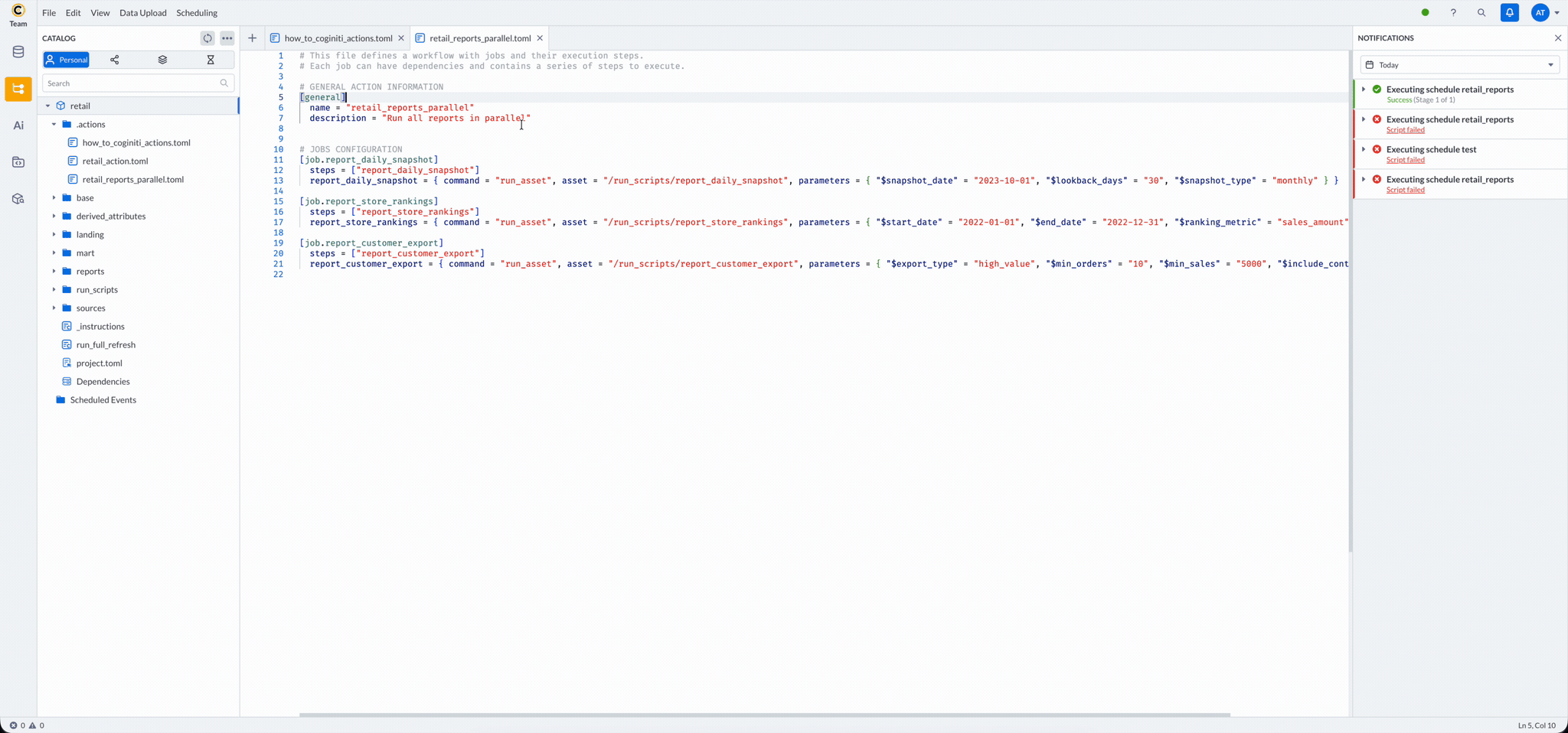Click the Coginiti Team logo
Viewport: 1568px width, 733px height.
click(18, 14)
